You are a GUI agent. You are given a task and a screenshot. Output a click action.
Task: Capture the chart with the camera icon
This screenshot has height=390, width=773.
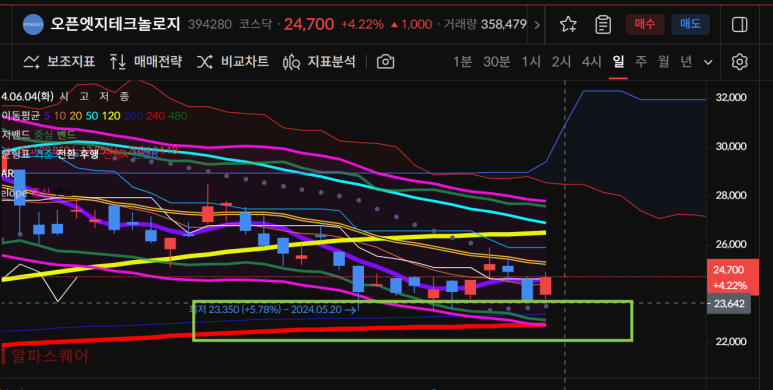click(386, 62)
